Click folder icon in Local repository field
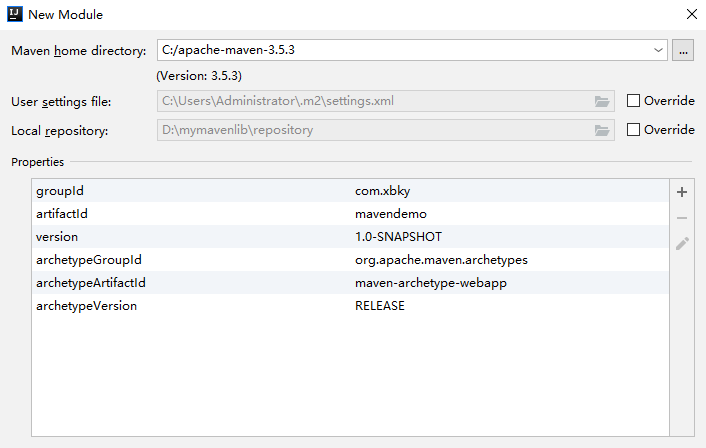This screenshot has height=448, width=706. click(x=601, y=130)
